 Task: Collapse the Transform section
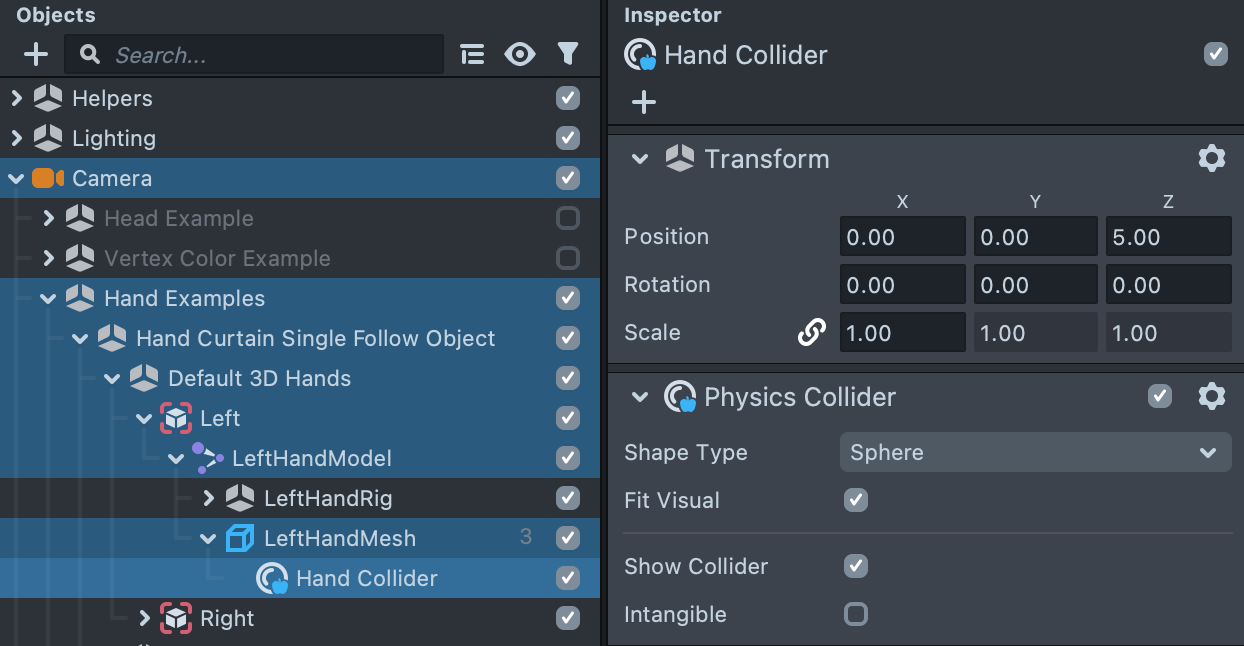tap(640, 158)
